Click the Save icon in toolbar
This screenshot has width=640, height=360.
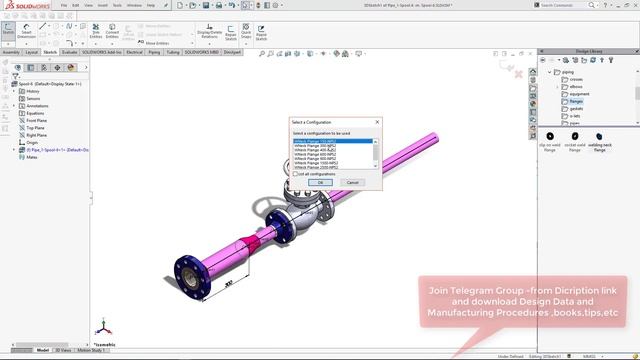206,5
